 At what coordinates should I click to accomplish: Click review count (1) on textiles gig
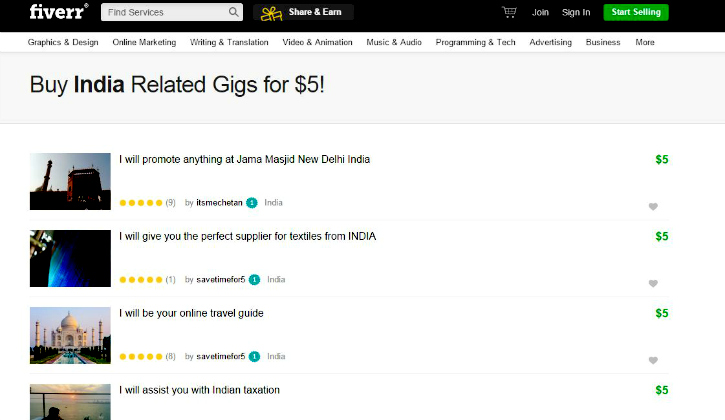click(x=171, y=279)
